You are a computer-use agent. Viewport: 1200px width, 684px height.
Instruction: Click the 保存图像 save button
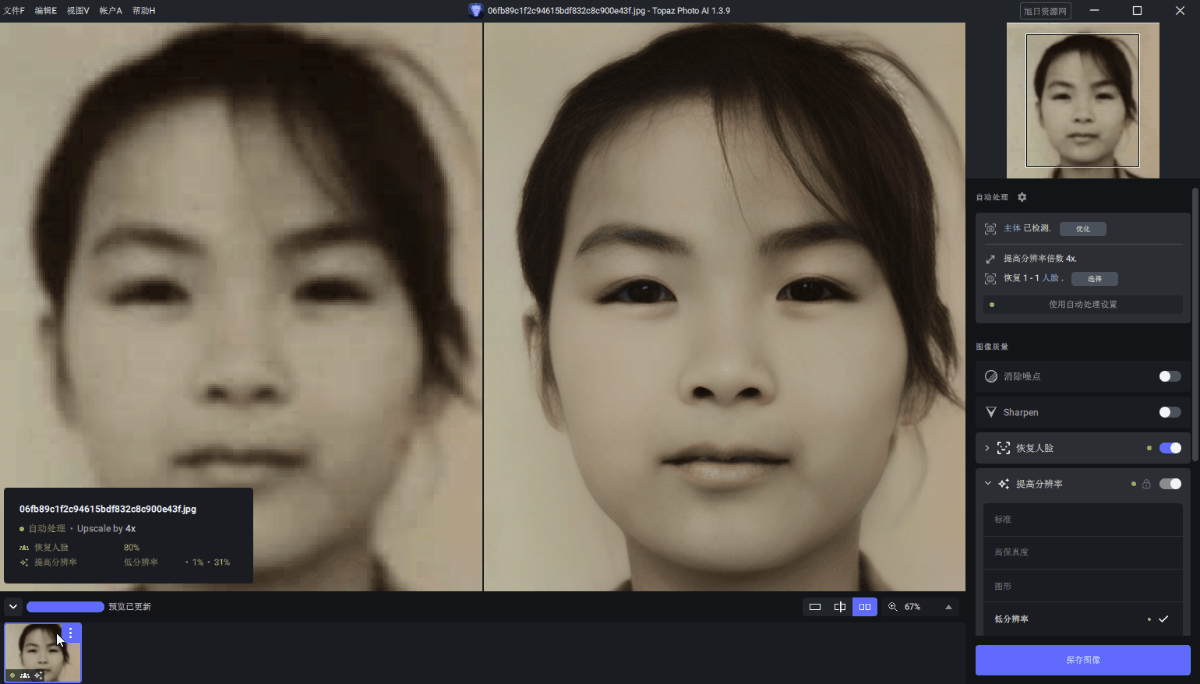point(1082,660)
